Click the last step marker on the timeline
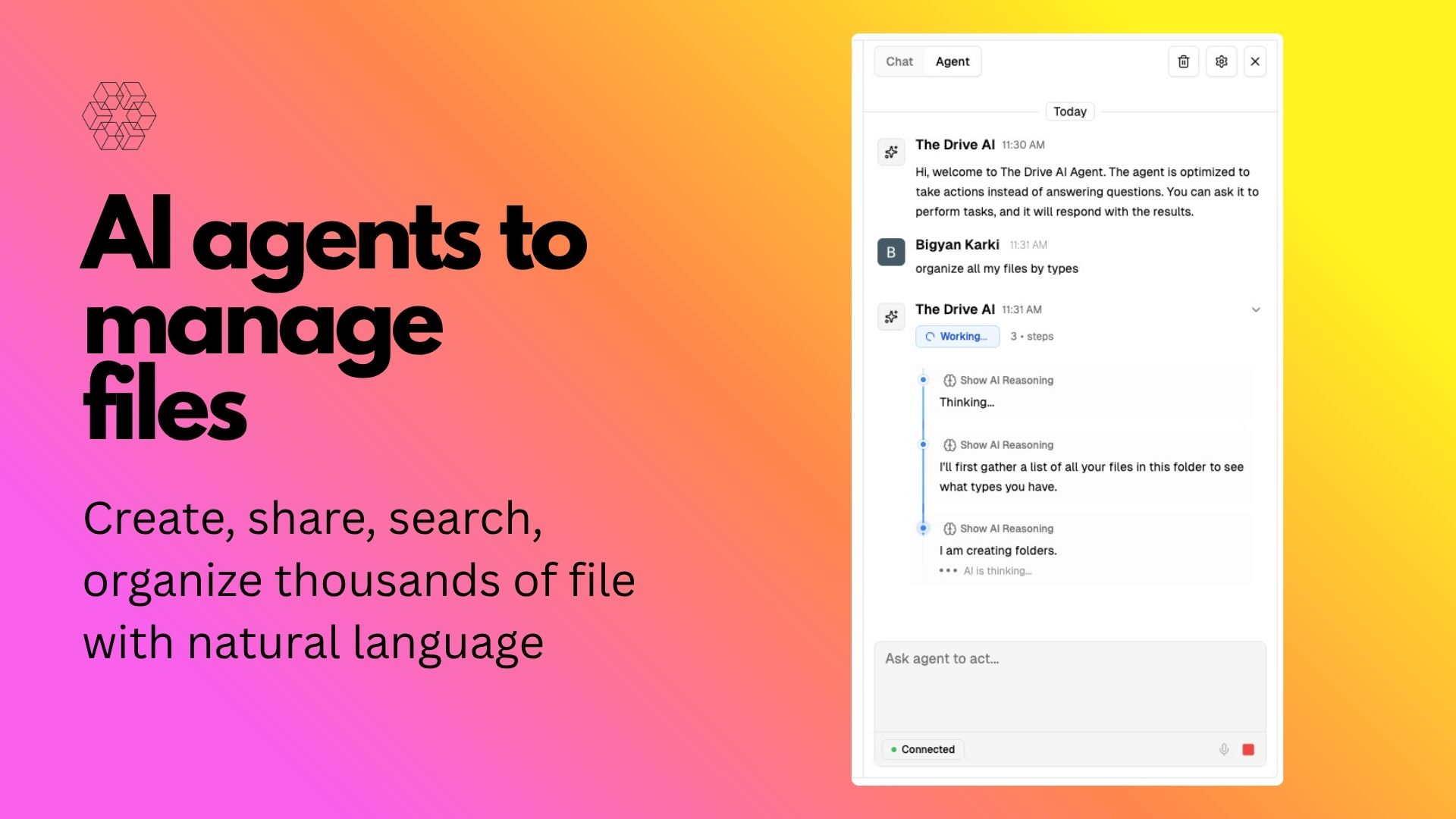The image size is (1456, 819). (x=923, y=528)
